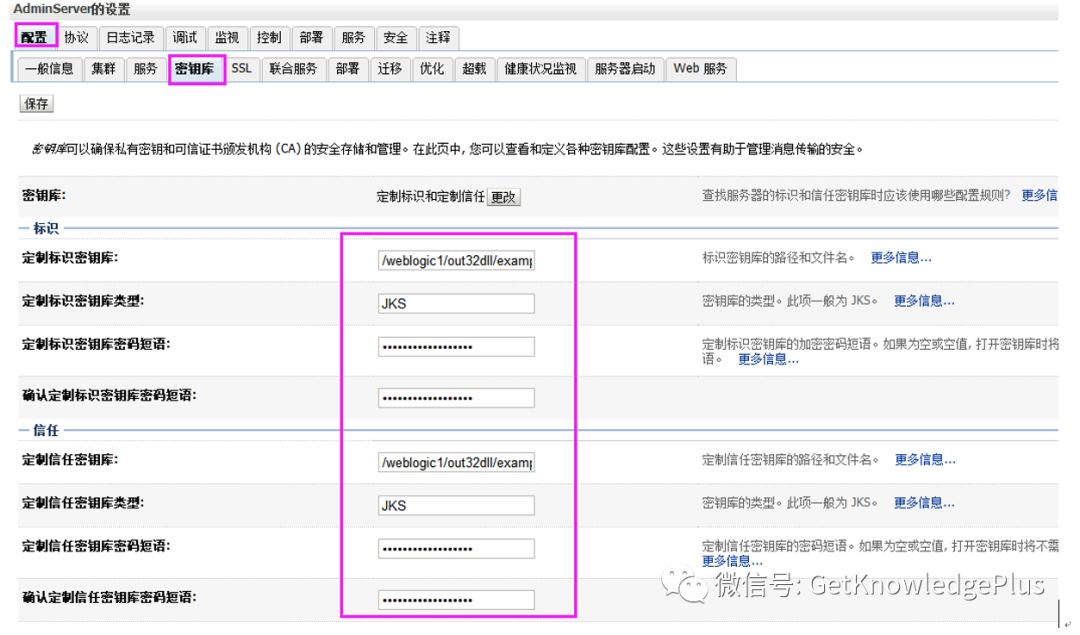Switch to the SSL sub-tab
Viewport: 1080px width, 635px height.
pyautogui.click(x=240, y=68)
